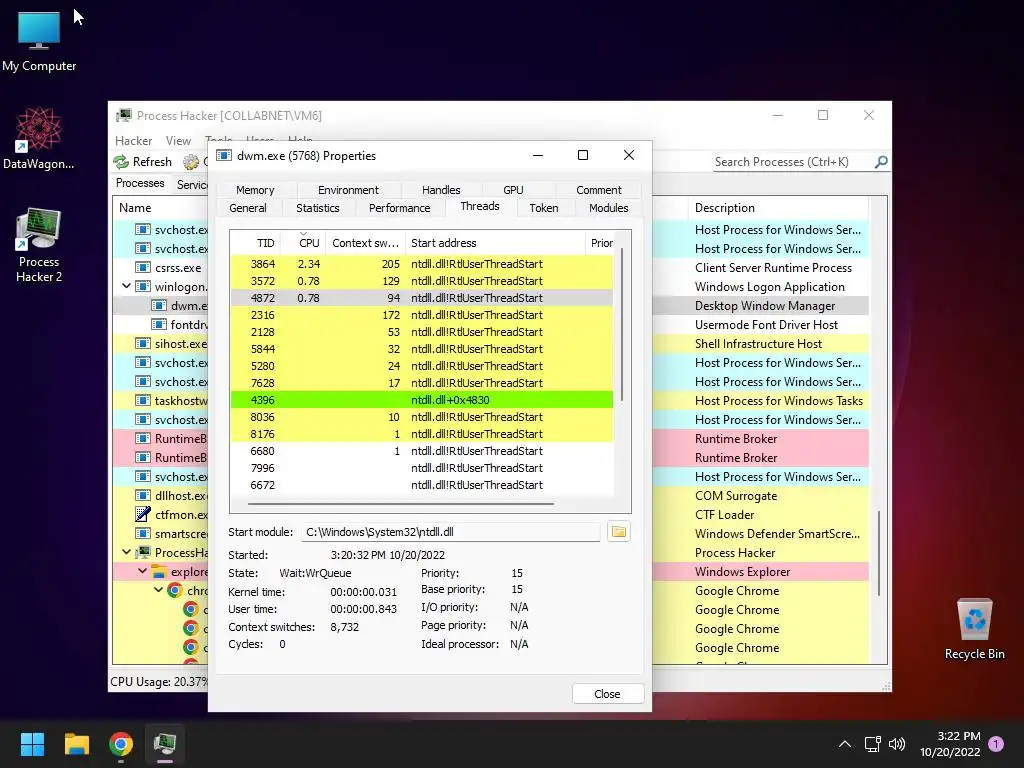Switch to the Modules tab
1024x768 pixels.
pos(608,208)
